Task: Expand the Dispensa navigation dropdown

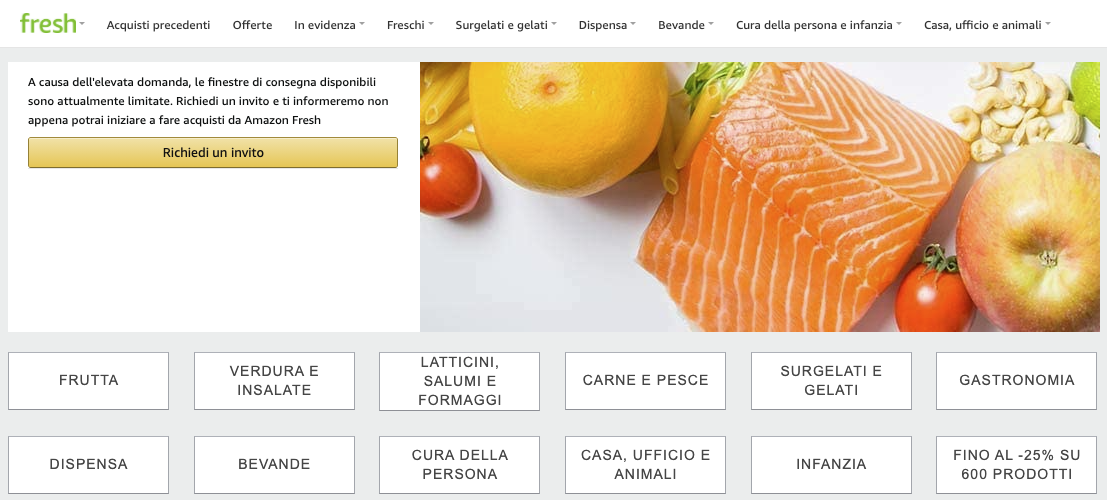Action: click(x=606, y=25)
